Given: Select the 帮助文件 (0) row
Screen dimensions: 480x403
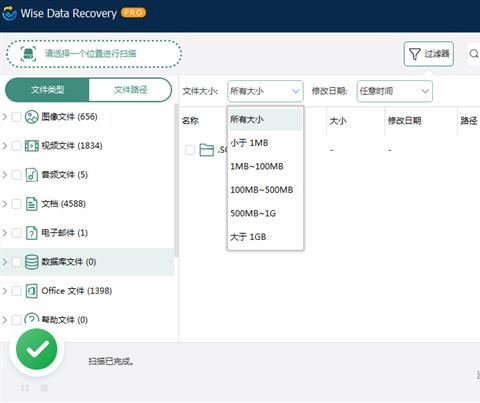Looking at the screenshot, I should pos(87,320).
